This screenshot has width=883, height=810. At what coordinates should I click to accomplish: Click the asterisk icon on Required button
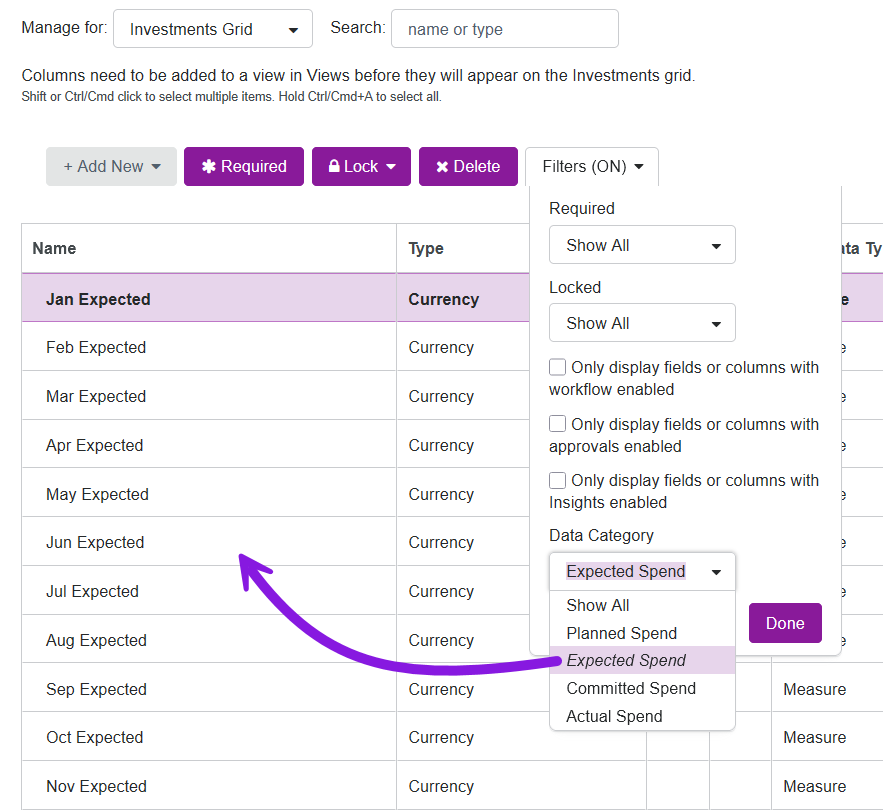[x=208, y=166]
